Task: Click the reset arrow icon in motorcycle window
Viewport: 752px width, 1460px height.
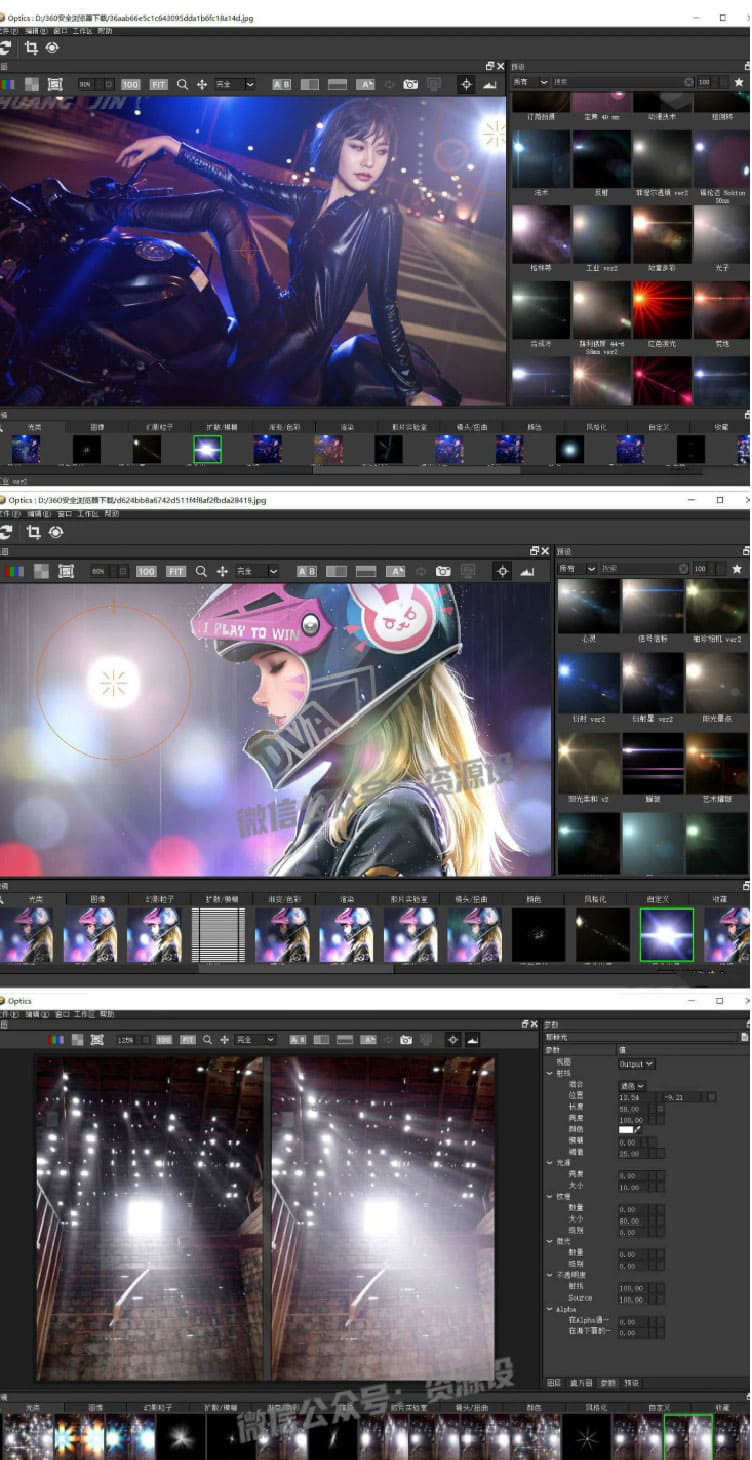Action: (x=5, y=47)
